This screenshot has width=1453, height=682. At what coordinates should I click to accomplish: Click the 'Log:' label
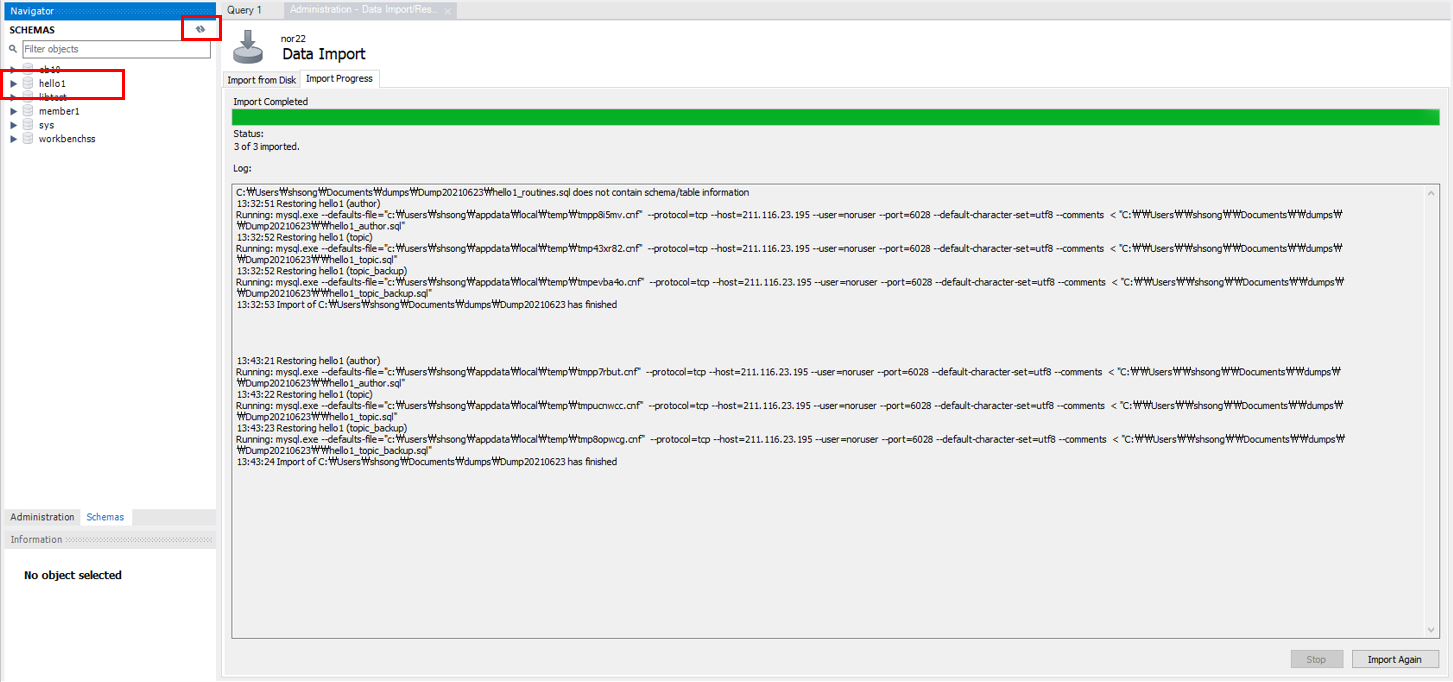tap(243, 168)
